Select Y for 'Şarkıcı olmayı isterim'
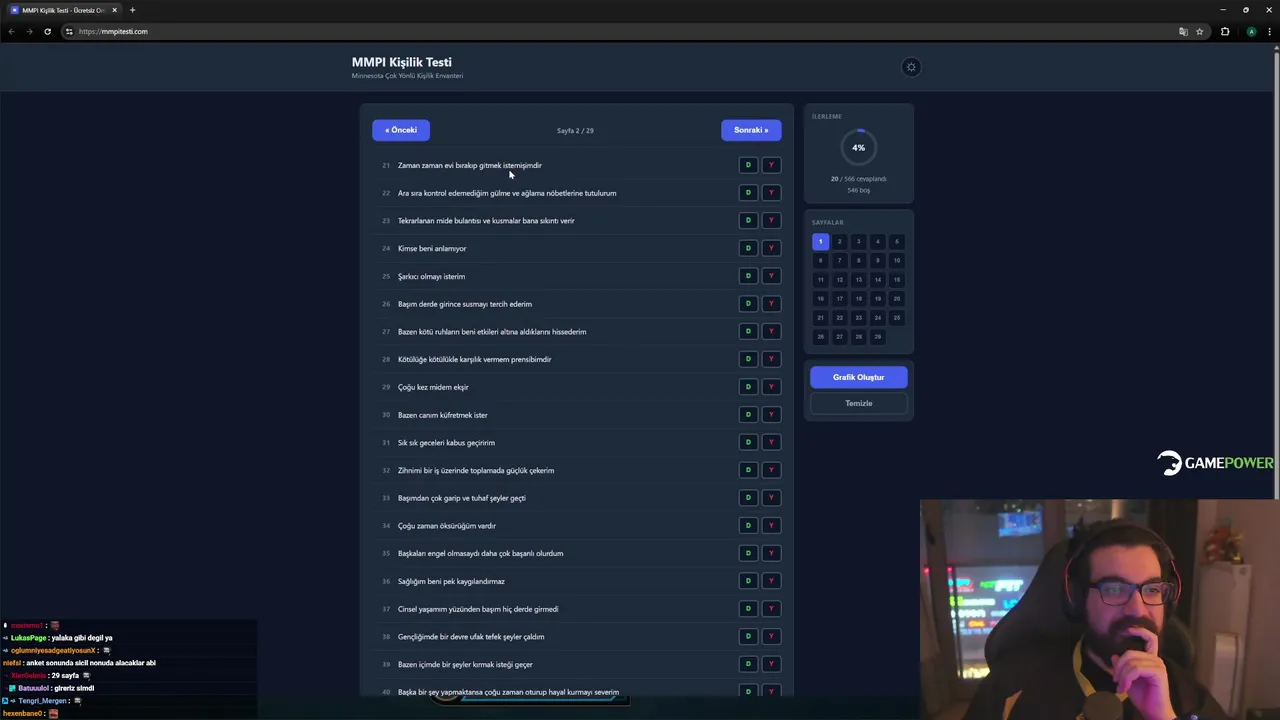 pyautogui.click(x=771, y=276)
